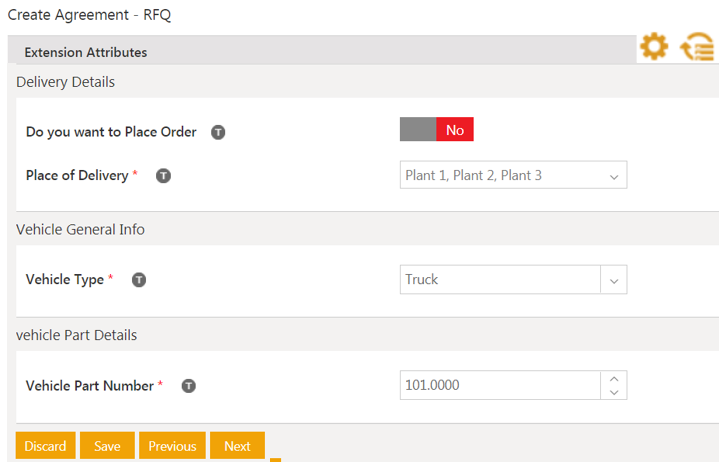Go back with the Previous button
The height and width of the screenshot is (462, 721).
click(172, 446)
